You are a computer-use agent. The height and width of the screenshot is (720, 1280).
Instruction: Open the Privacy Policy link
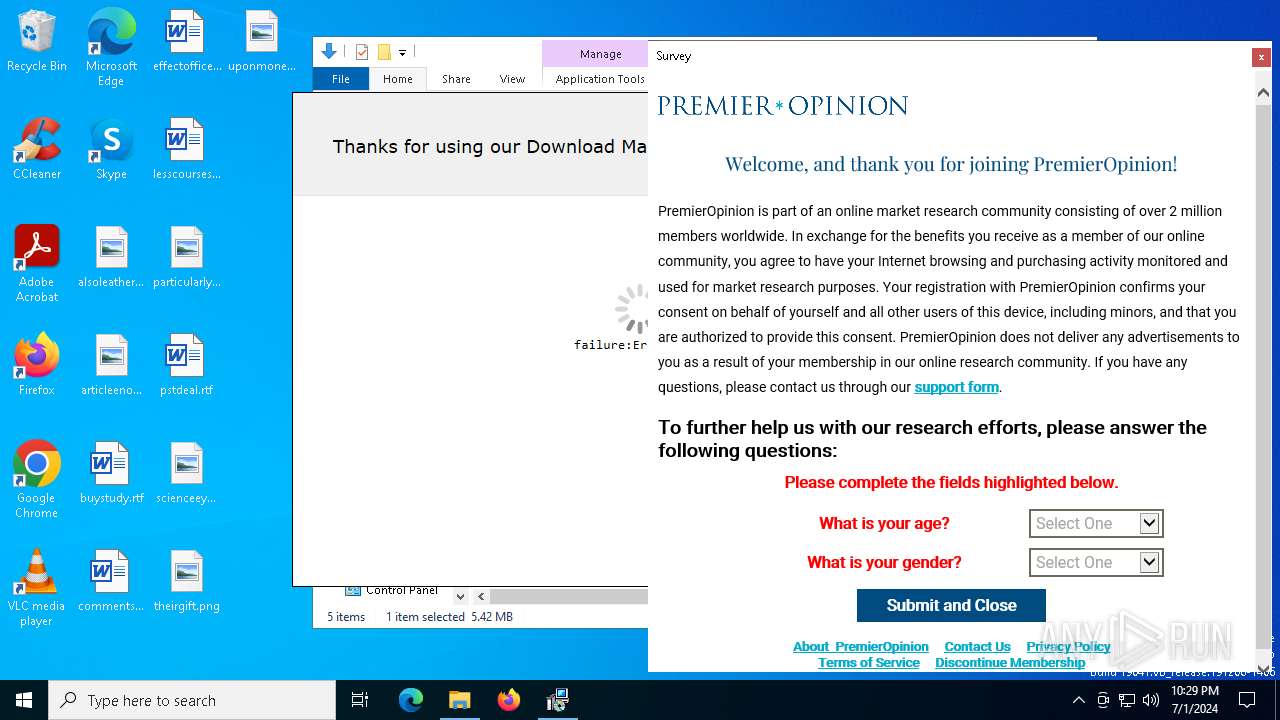pos(1068,646)
